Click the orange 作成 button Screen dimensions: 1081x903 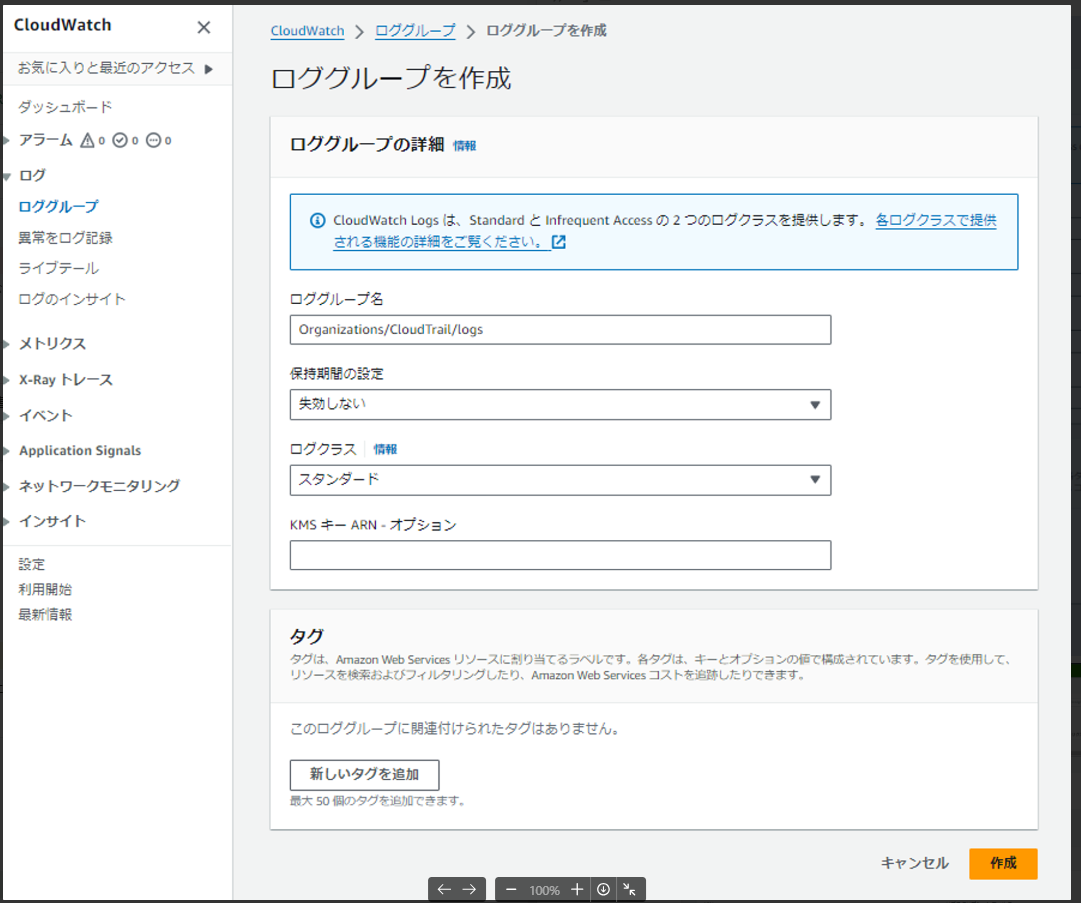coord(1003,864)
